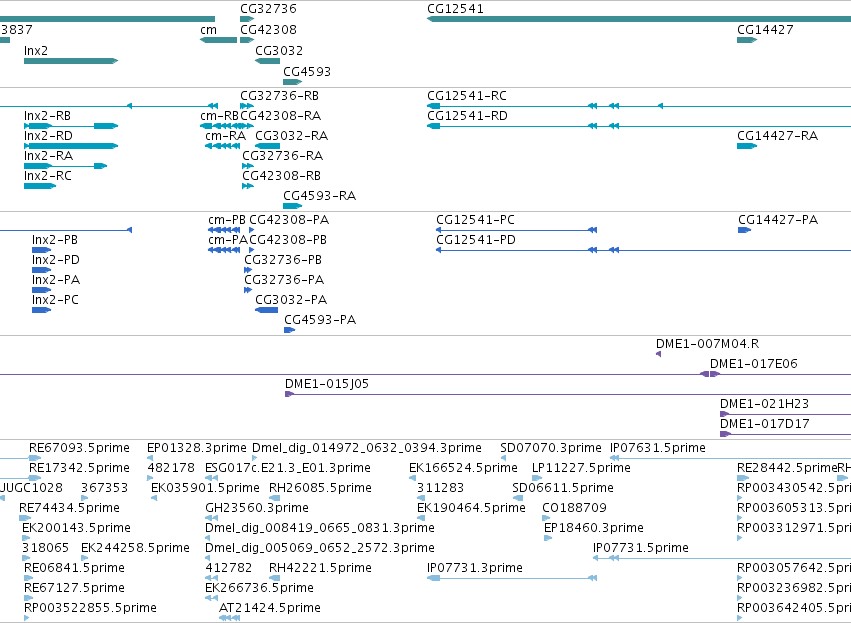Select CG14427-RA transcript label

tap(777, 136)
